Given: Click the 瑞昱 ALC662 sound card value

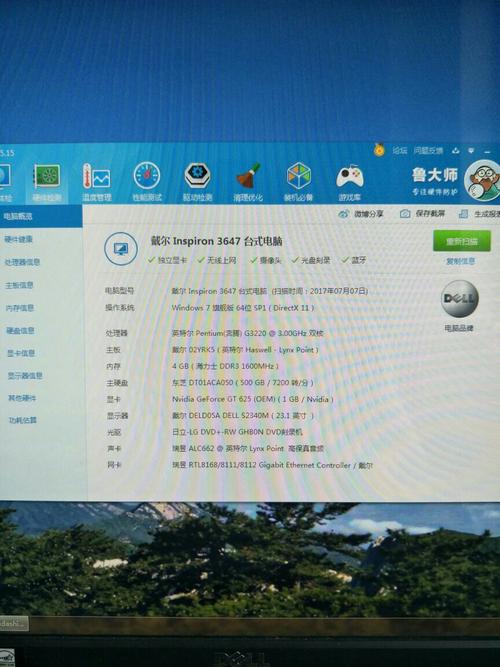Looking at the screenshot, I should click(248, 448).
